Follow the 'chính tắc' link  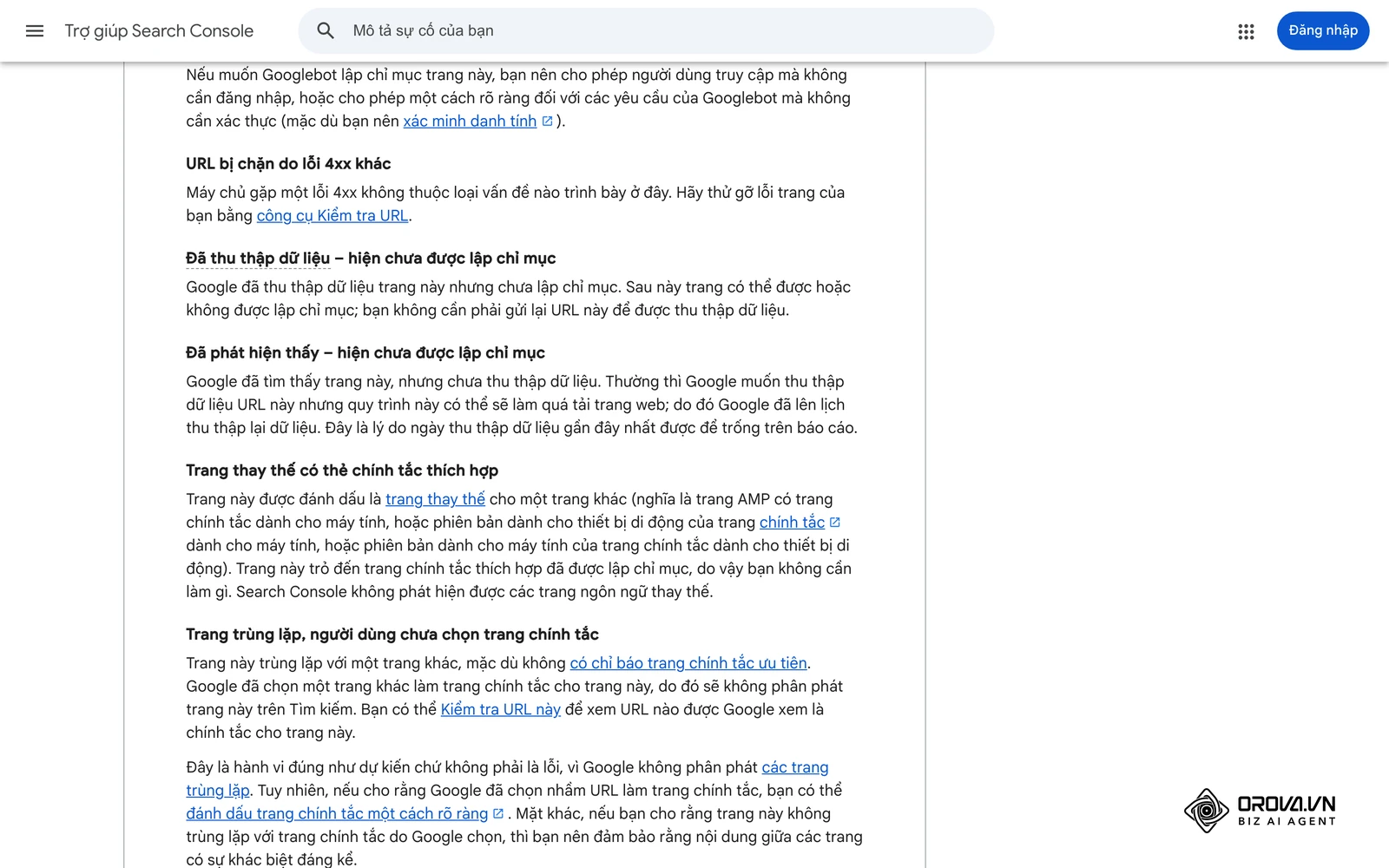(x=792, y=523)
